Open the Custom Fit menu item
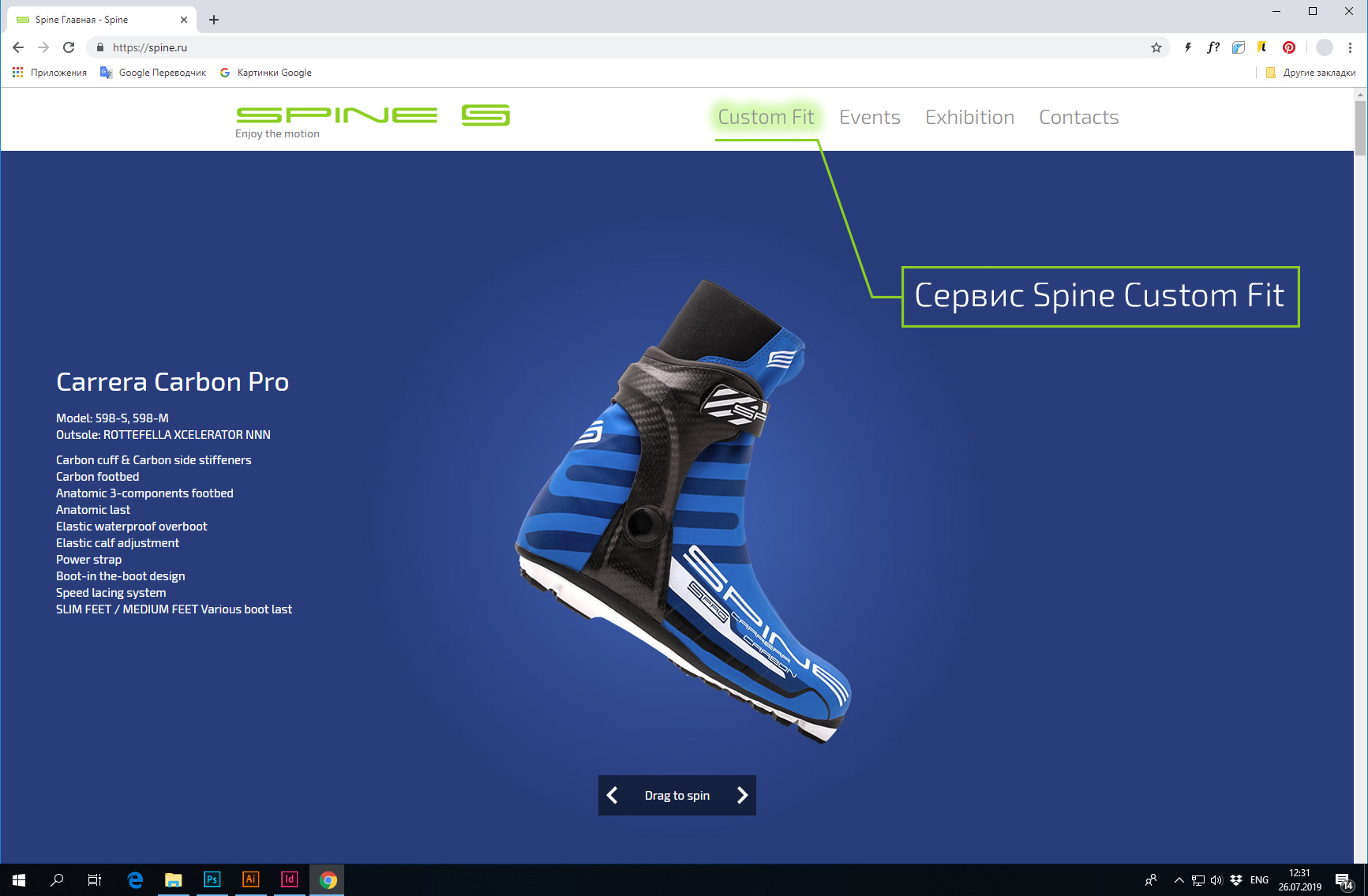 pos(766,117)
